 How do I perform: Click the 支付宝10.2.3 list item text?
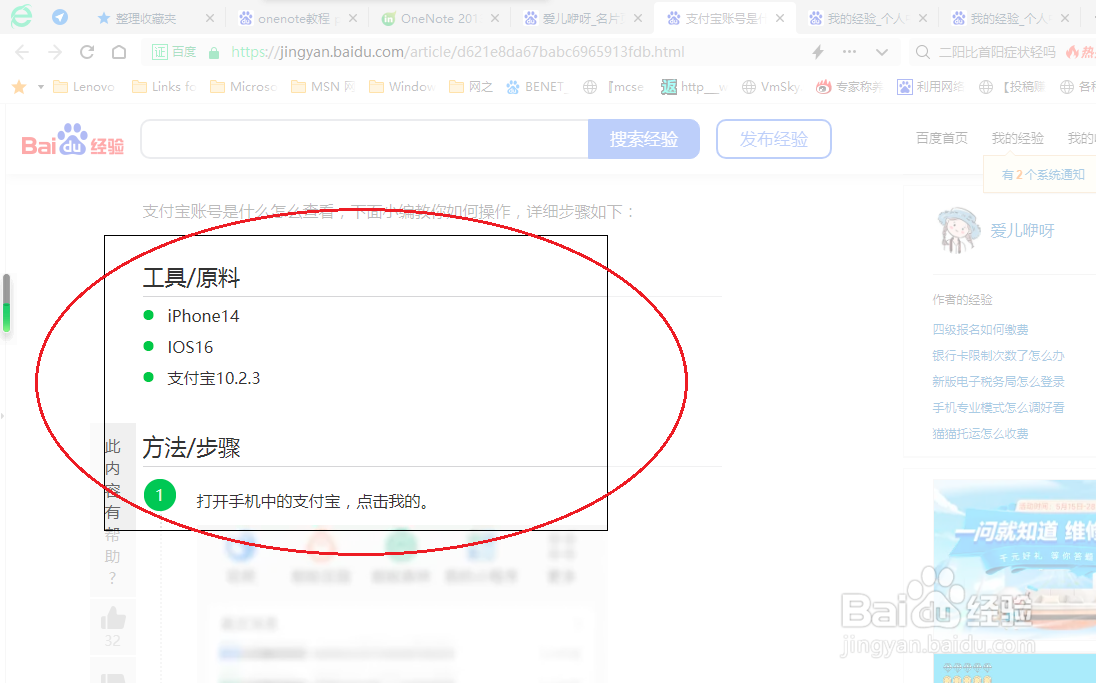213,378
